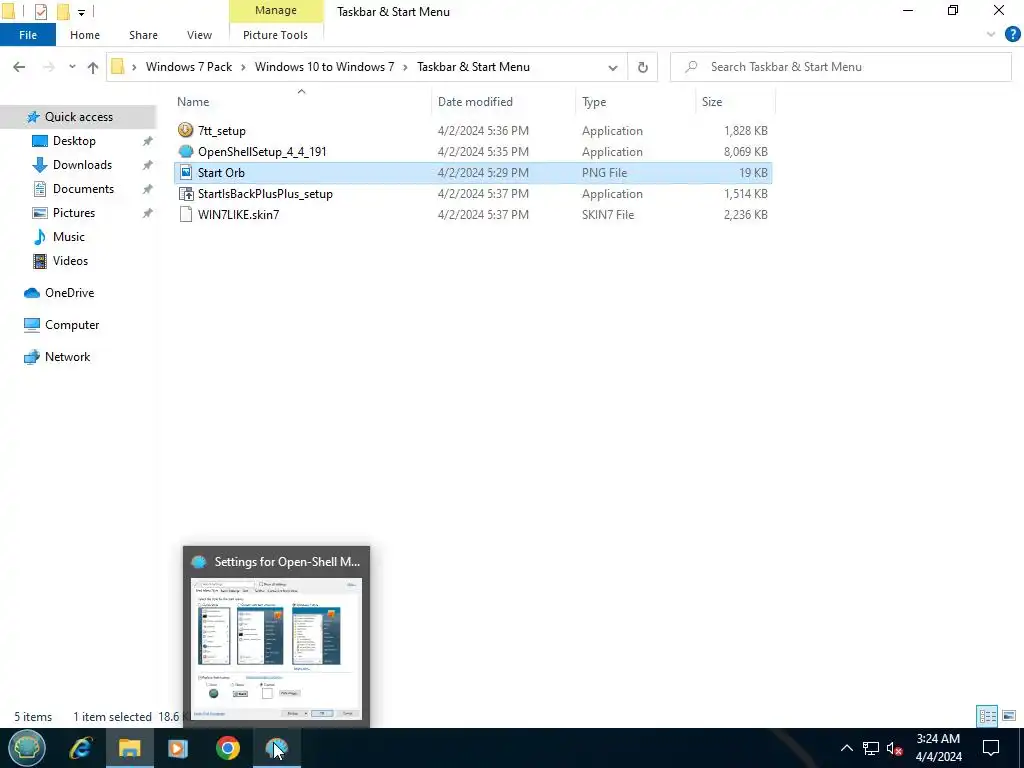Open recent locations dropdown arrow
The width and height of the screenshot is (1024, 768).
(x=72, y=67)
